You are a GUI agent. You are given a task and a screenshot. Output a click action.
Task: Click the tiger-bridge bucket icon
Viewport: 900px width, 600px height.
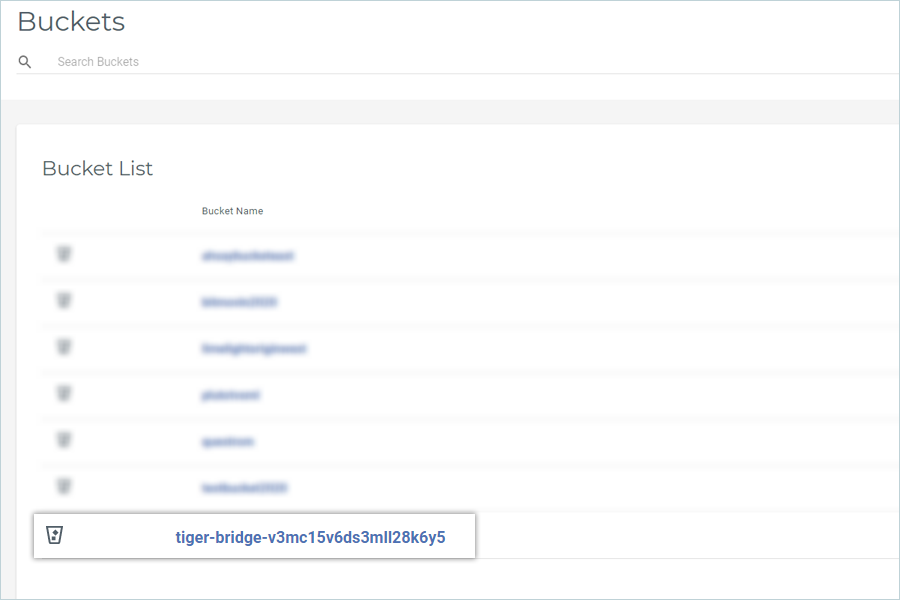[x=55, y=537]
